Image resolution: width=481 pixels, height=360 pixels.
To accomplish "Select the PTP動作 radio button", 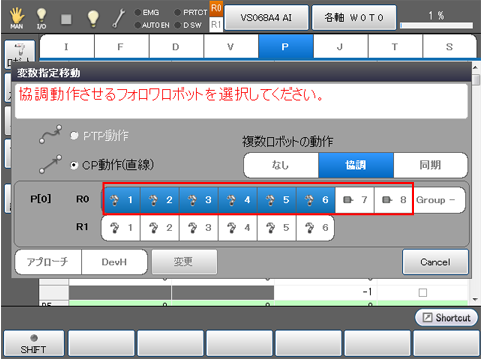I will [74, 136].
